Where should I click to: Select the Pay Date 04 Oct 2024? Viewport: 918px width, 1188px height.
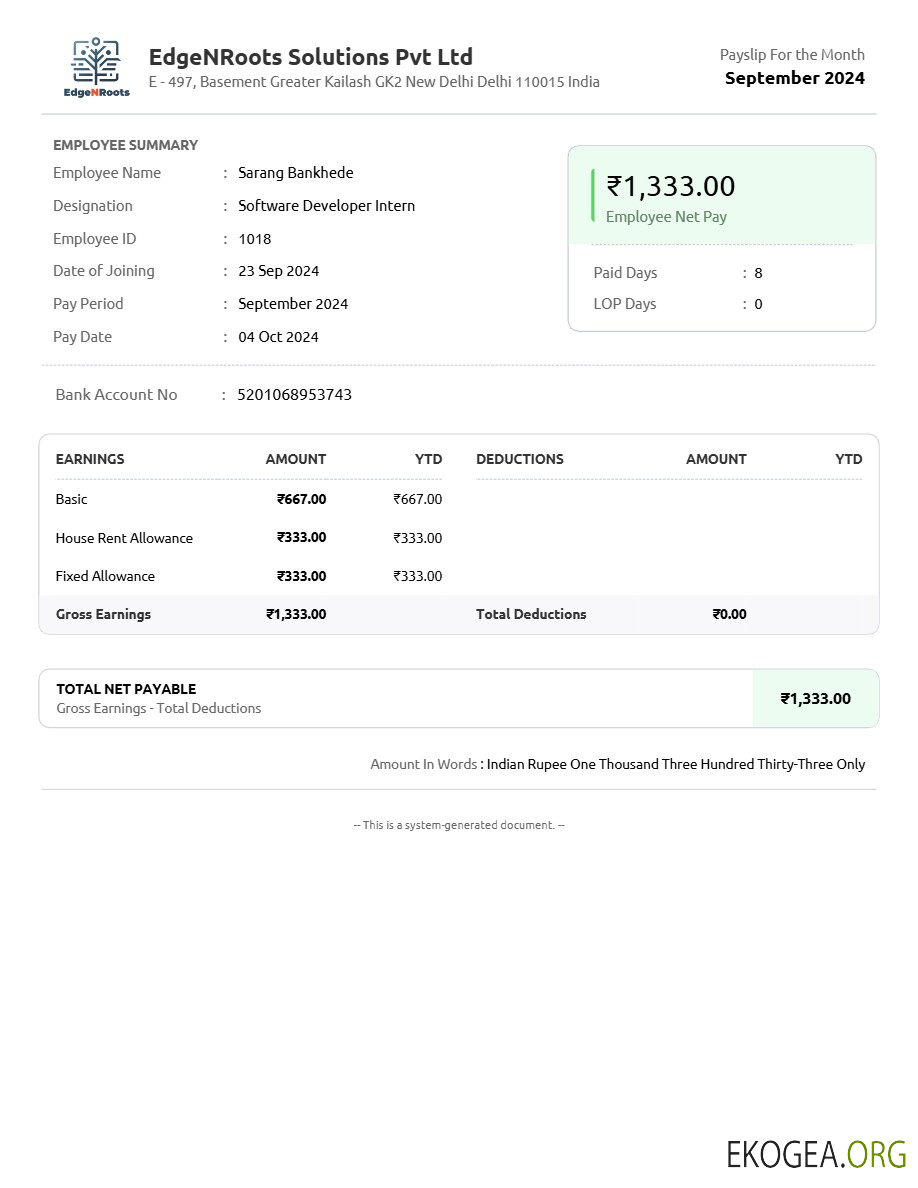coord(278,337)
